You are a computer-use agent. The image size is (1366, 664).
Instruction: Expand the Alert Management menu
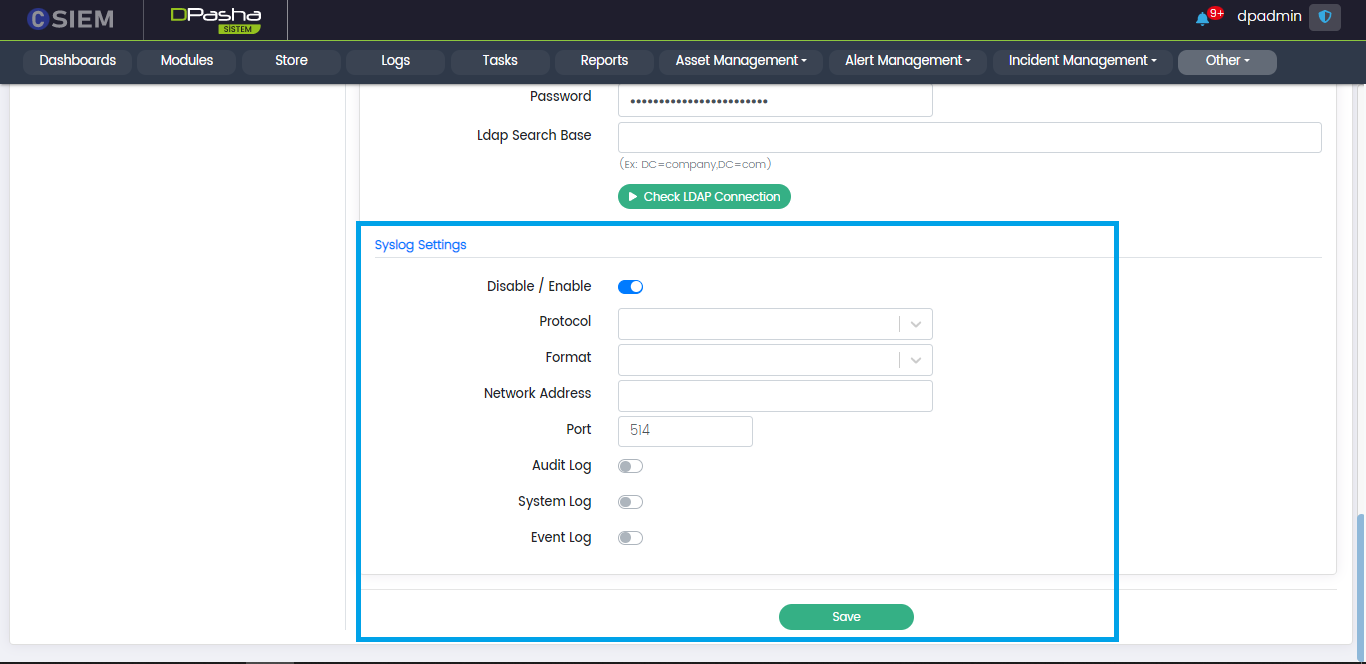point(908,61)
